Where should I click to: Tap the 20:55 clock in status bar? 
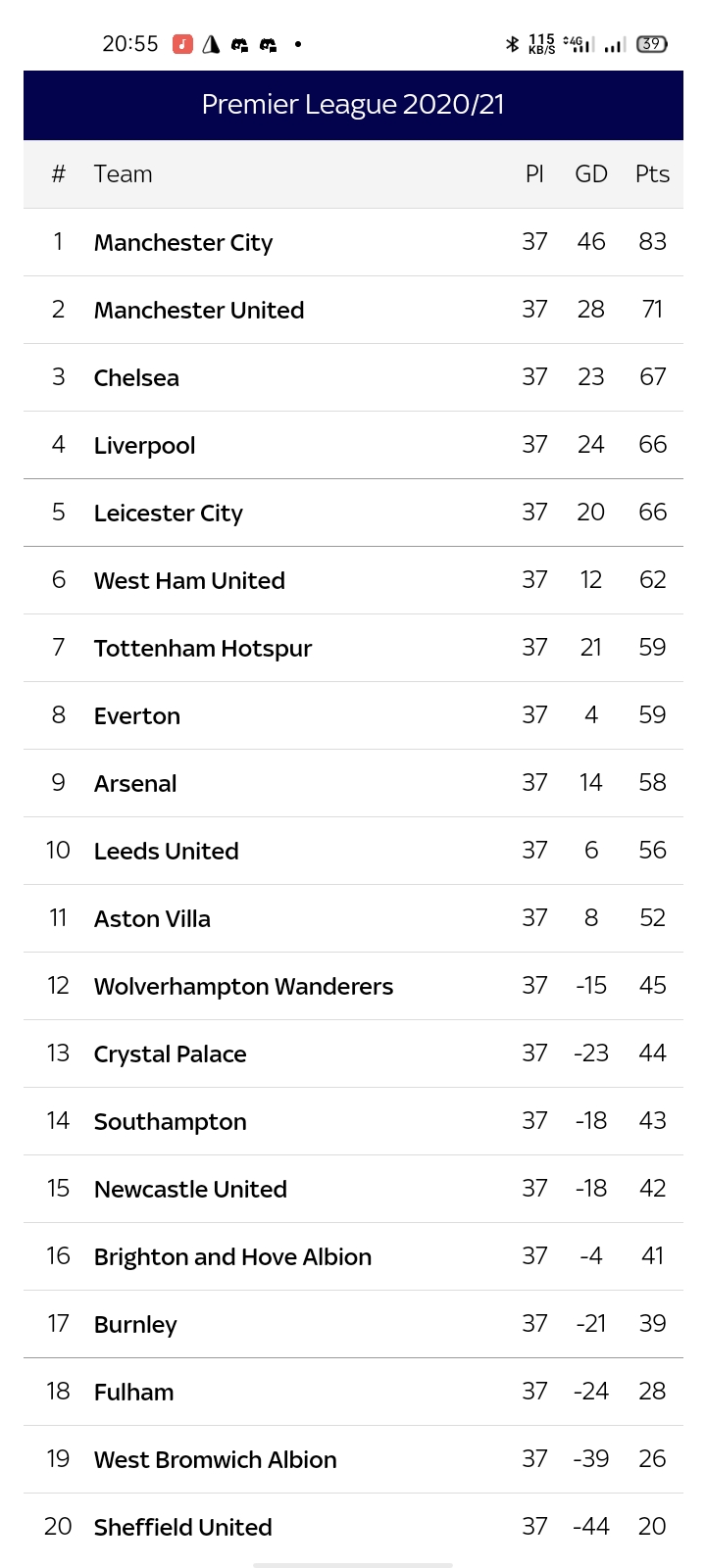[x=129, y=44]
